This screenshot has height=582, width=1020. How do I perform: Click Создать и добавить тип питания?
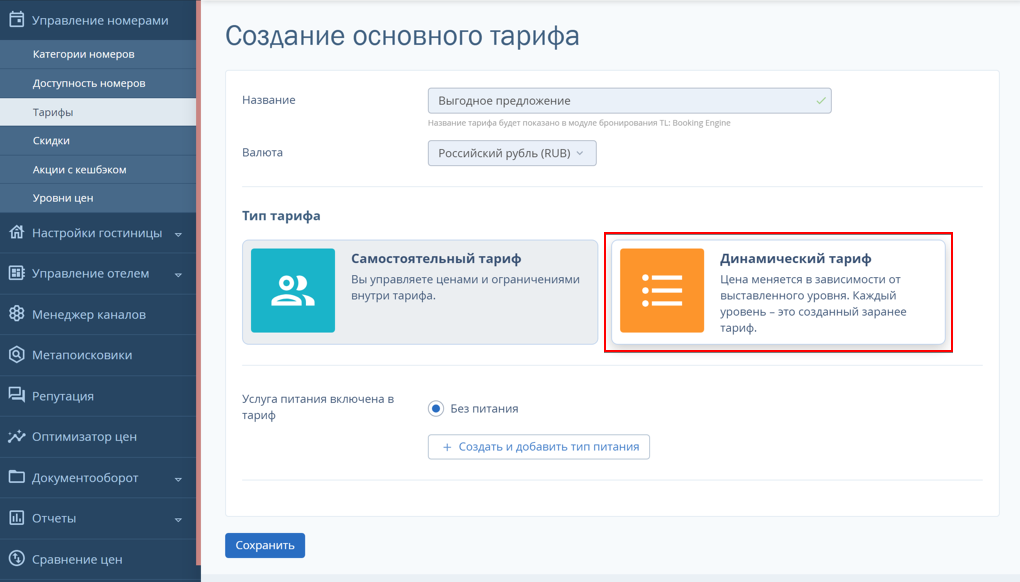coord(539,447)
